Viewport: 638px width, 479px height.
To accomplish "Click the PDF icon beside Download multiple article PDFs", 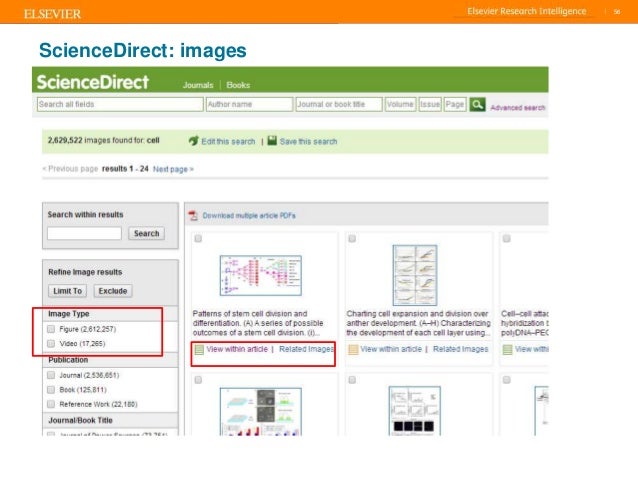I will 193,215.
